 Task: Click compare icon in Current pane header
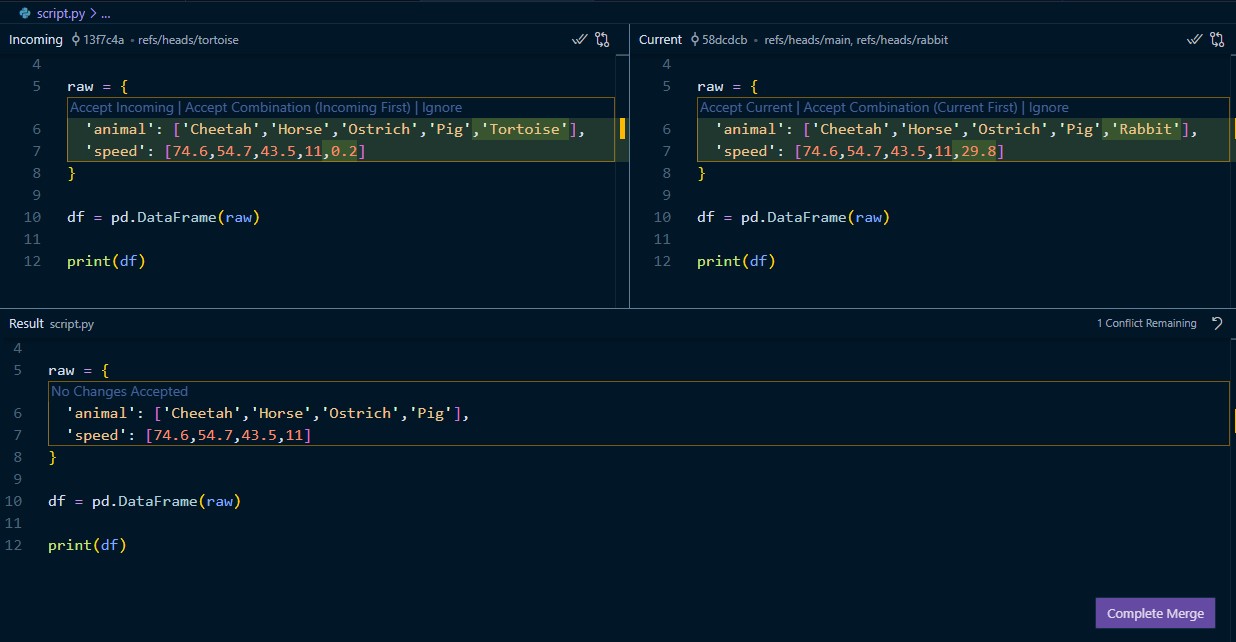[1217, 40]
